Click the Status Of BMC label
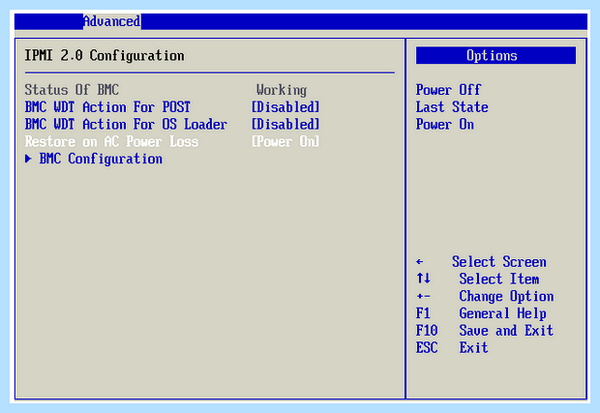Image resolution: width=600 pixels, height=413 pixels. 72,90
